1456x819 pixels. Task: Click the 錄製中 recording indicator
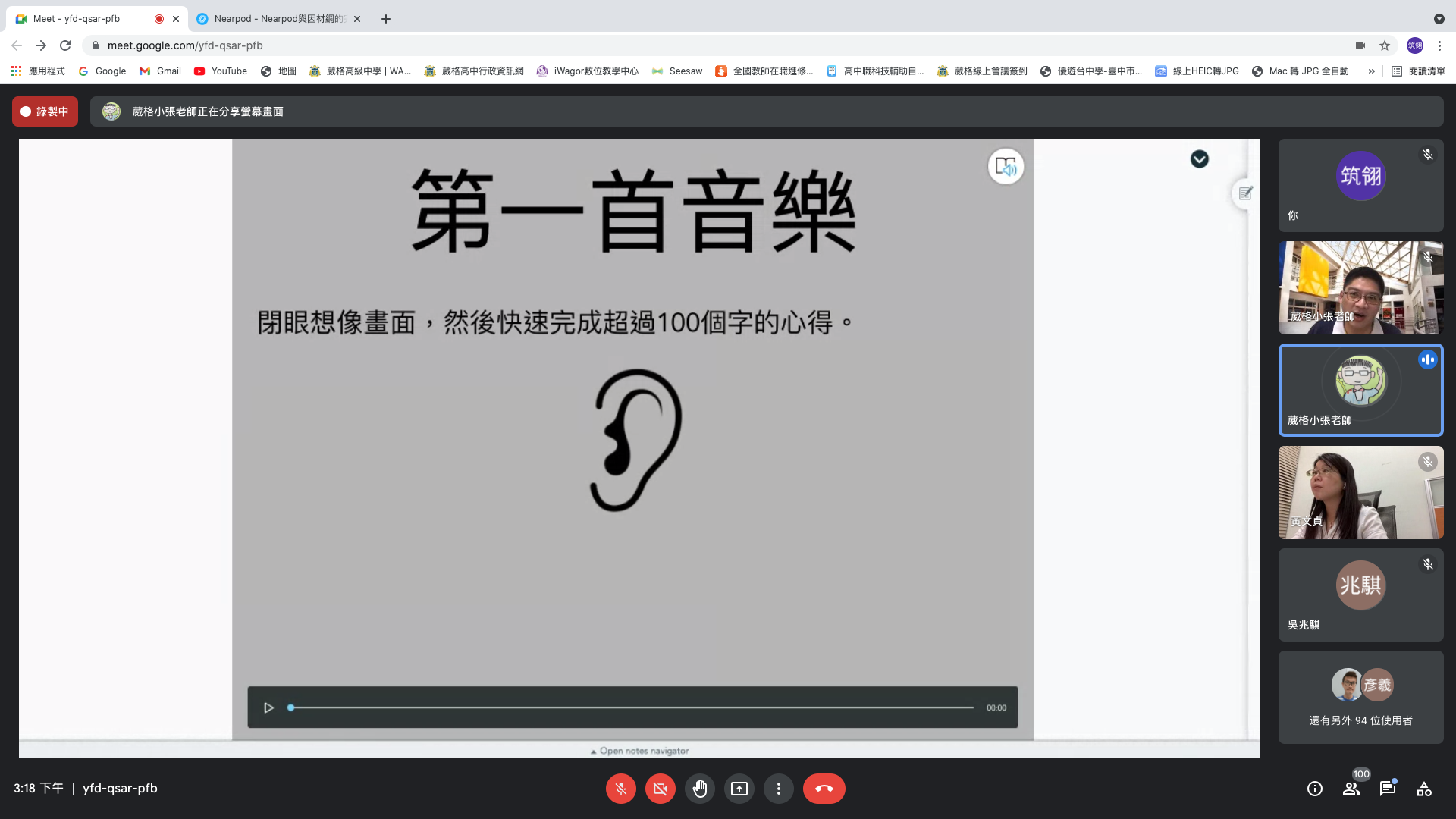point(45,111)
